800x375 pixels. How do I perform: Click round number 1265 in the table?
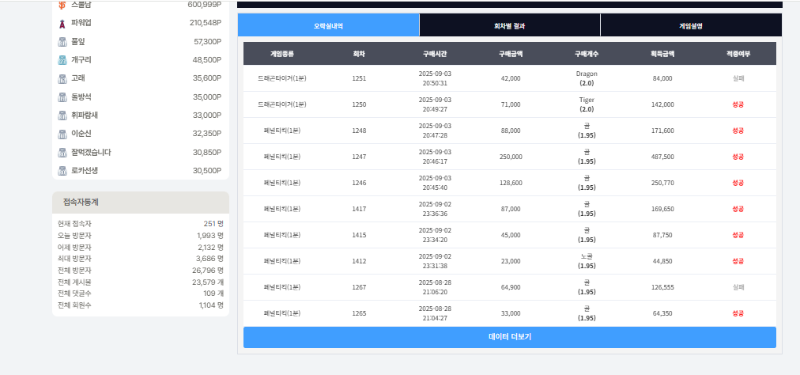point(359,313)
